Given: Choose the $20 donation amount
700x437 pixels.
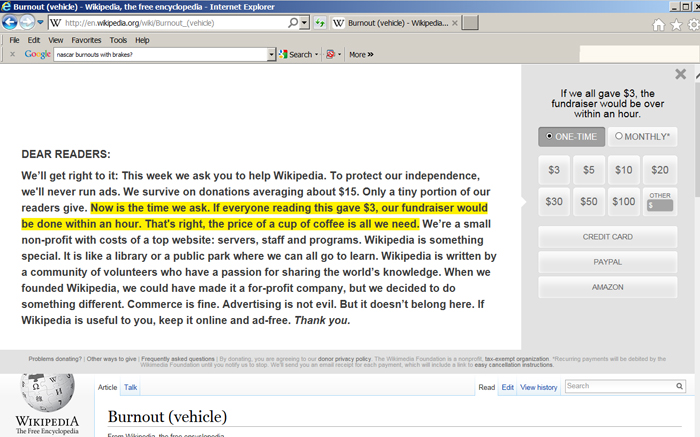Looking at the screenshot, I should (660, 170).
